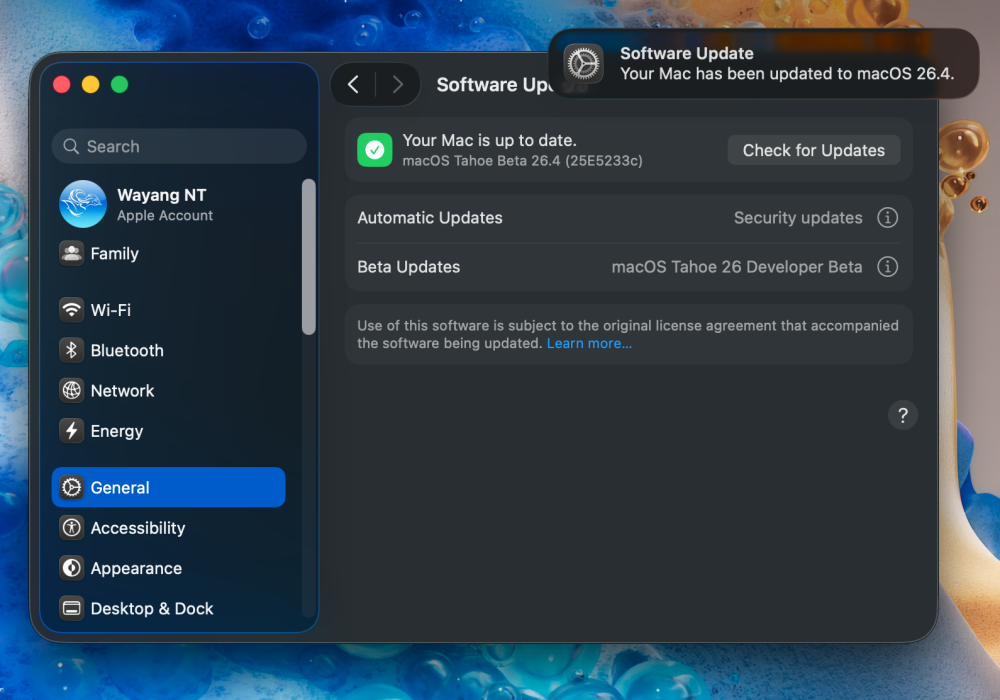Viewport: 1000px width, 700px height.
Task: Select the General gear icon
Action: pyautogui.click(x=71, y=487)
